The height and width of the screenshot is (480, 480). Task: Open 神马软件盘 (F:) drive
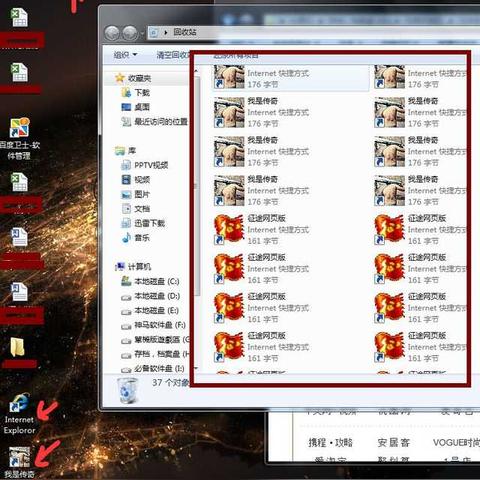[160, 325]
